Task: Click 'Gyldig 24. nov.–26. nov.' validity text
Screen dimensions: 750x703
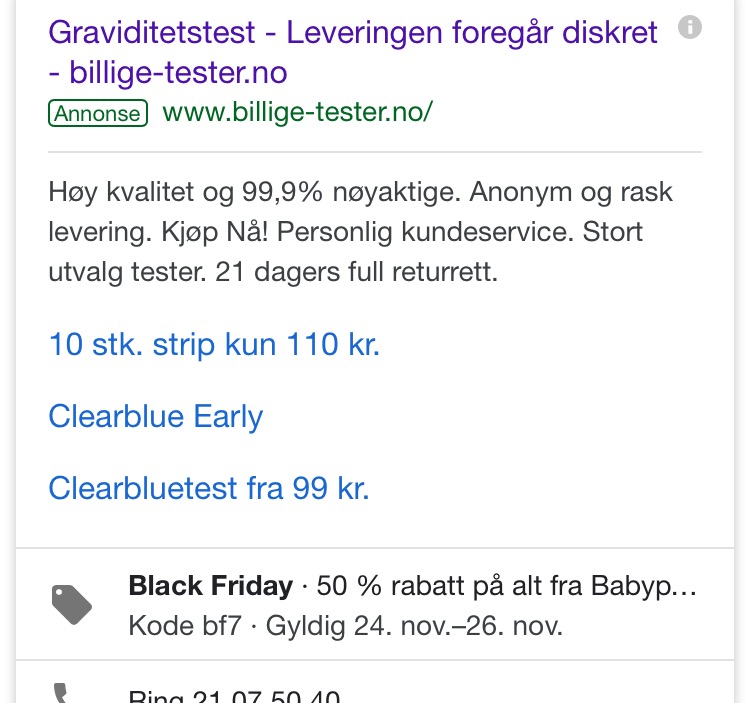Action: click(414, 626)
